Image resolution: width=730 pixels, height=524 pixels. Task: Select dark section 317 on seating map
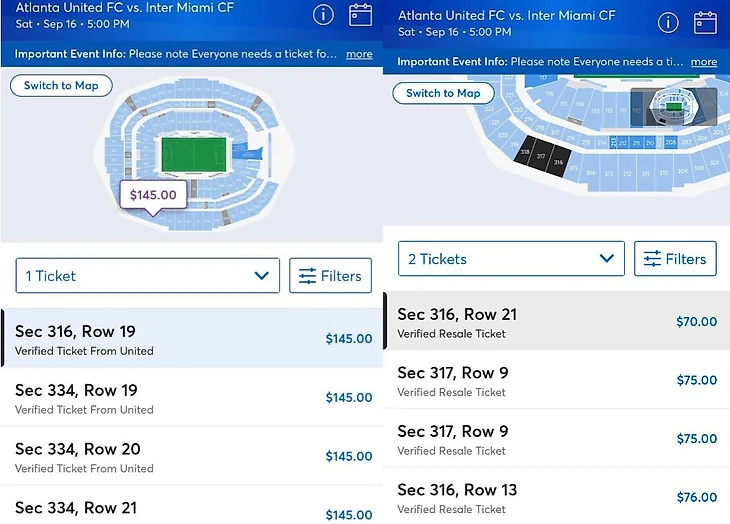pos(541,157)
